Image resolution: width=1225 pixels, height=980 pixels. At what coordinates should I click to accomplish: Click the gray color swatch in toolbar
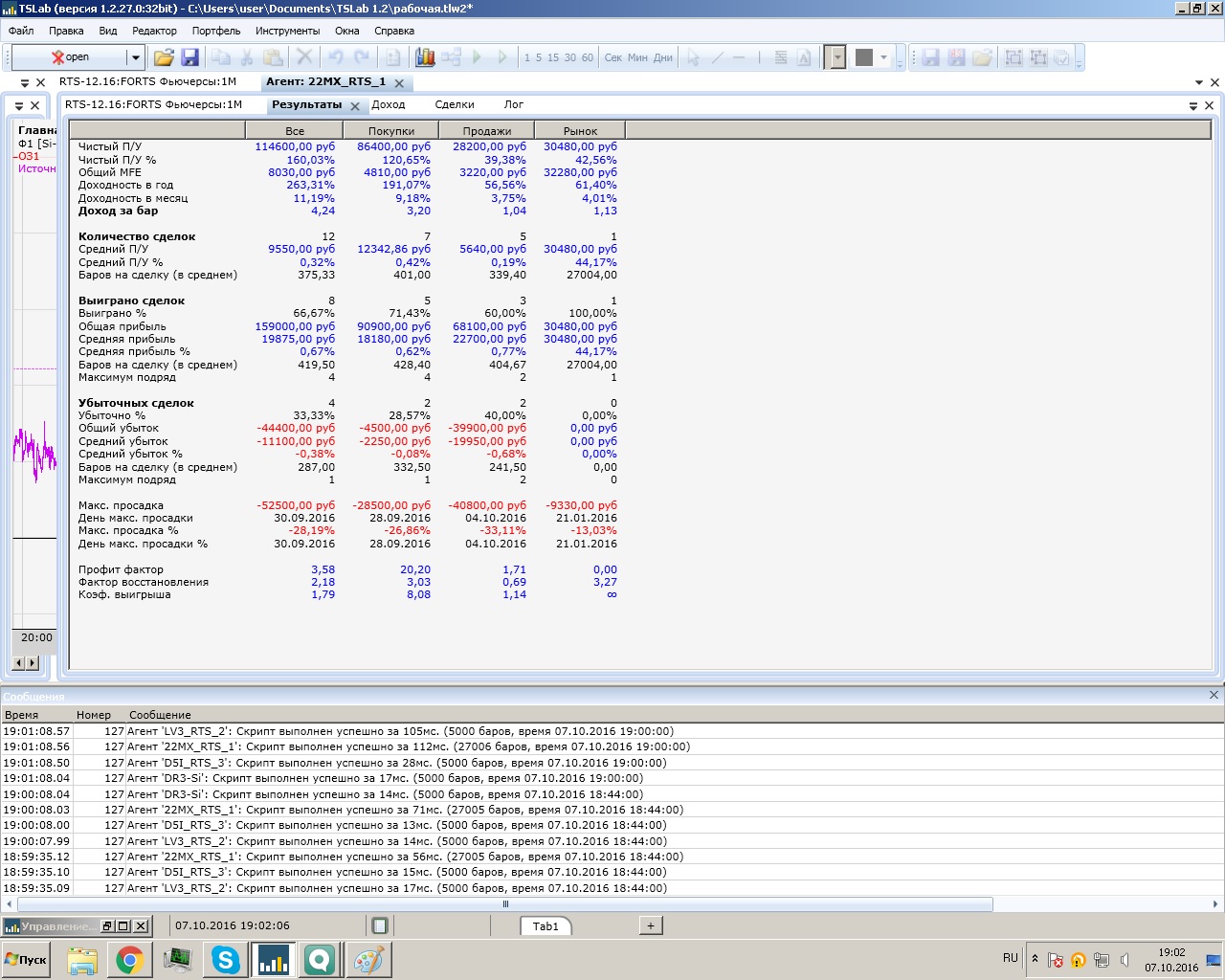tap(864, 57)
